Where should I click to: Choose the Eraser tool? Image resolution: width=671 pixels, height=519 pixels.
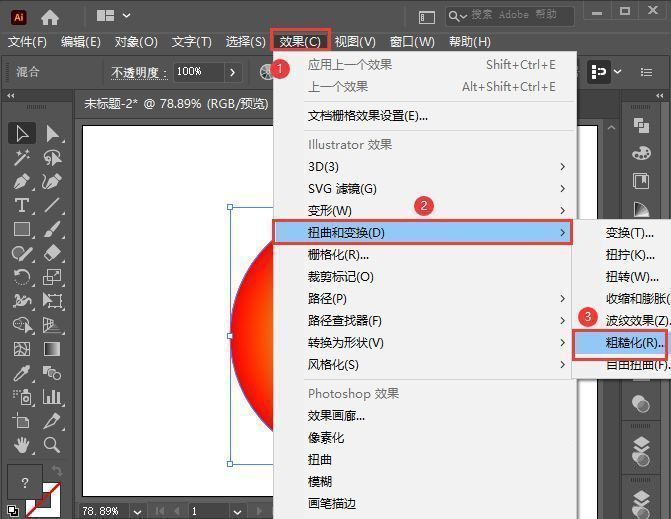click(52, 253)
